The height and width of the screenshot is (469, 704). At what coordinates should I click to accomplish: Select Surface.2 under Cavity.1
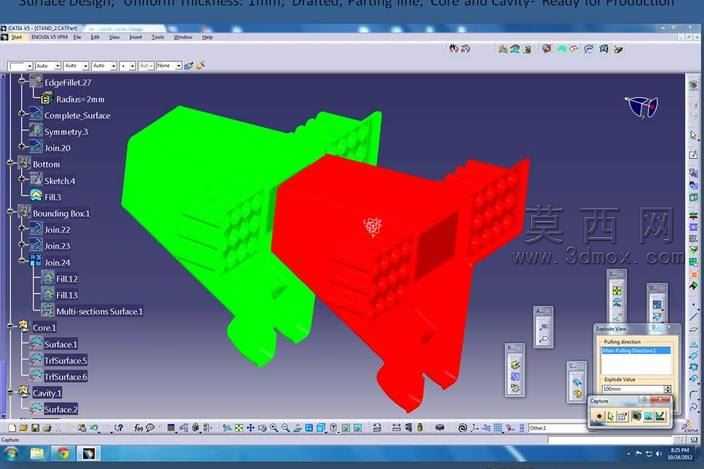click(x=61, y=409)
